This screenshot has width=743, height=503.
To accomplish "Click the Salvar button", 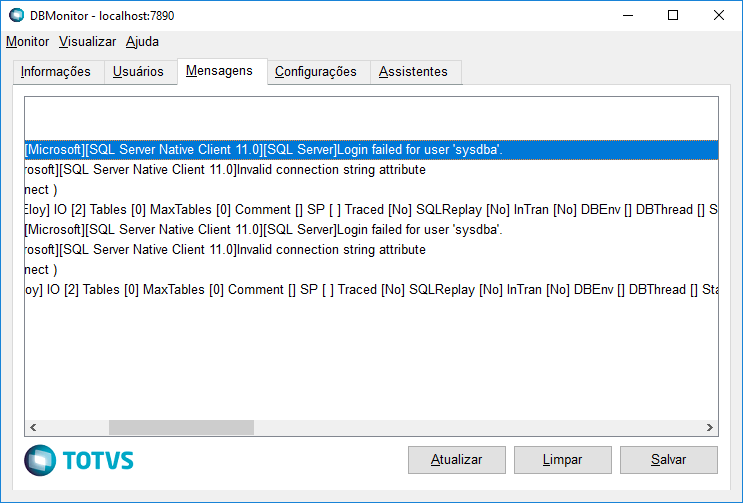I will click(669, 459).
